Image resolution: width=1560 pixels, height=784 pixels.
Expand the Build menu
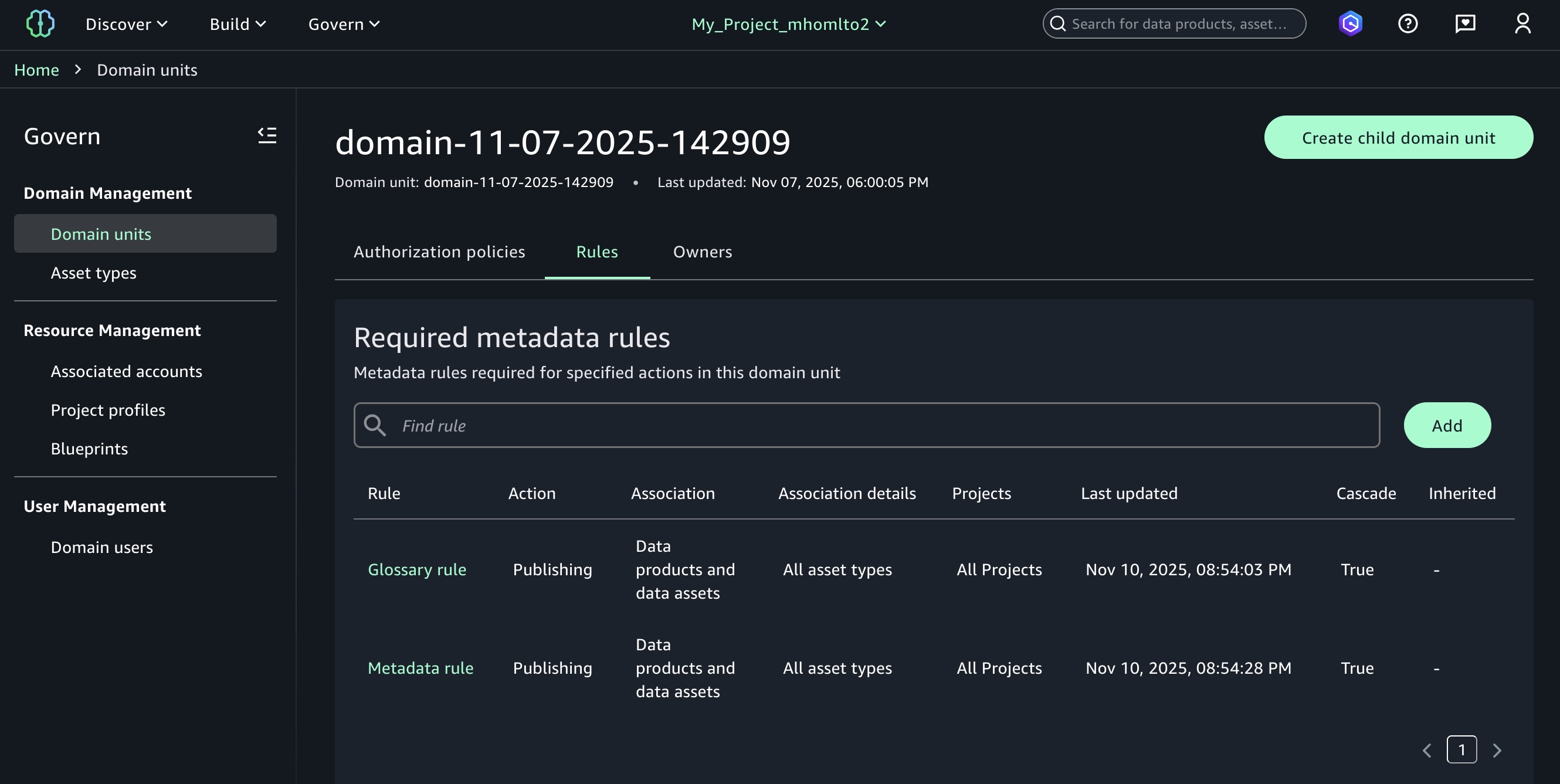238,24
